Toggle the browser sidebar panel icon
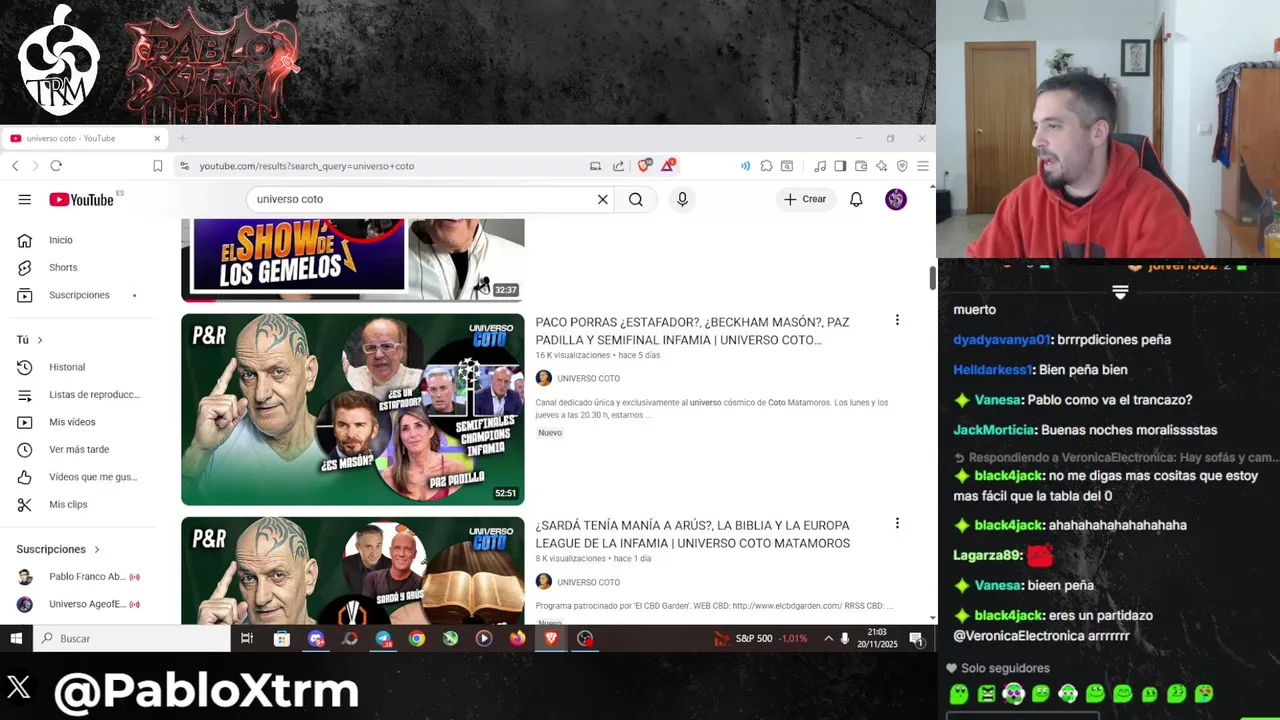Viewport: 1280px width, 720px height. click(x=840, y=166)
